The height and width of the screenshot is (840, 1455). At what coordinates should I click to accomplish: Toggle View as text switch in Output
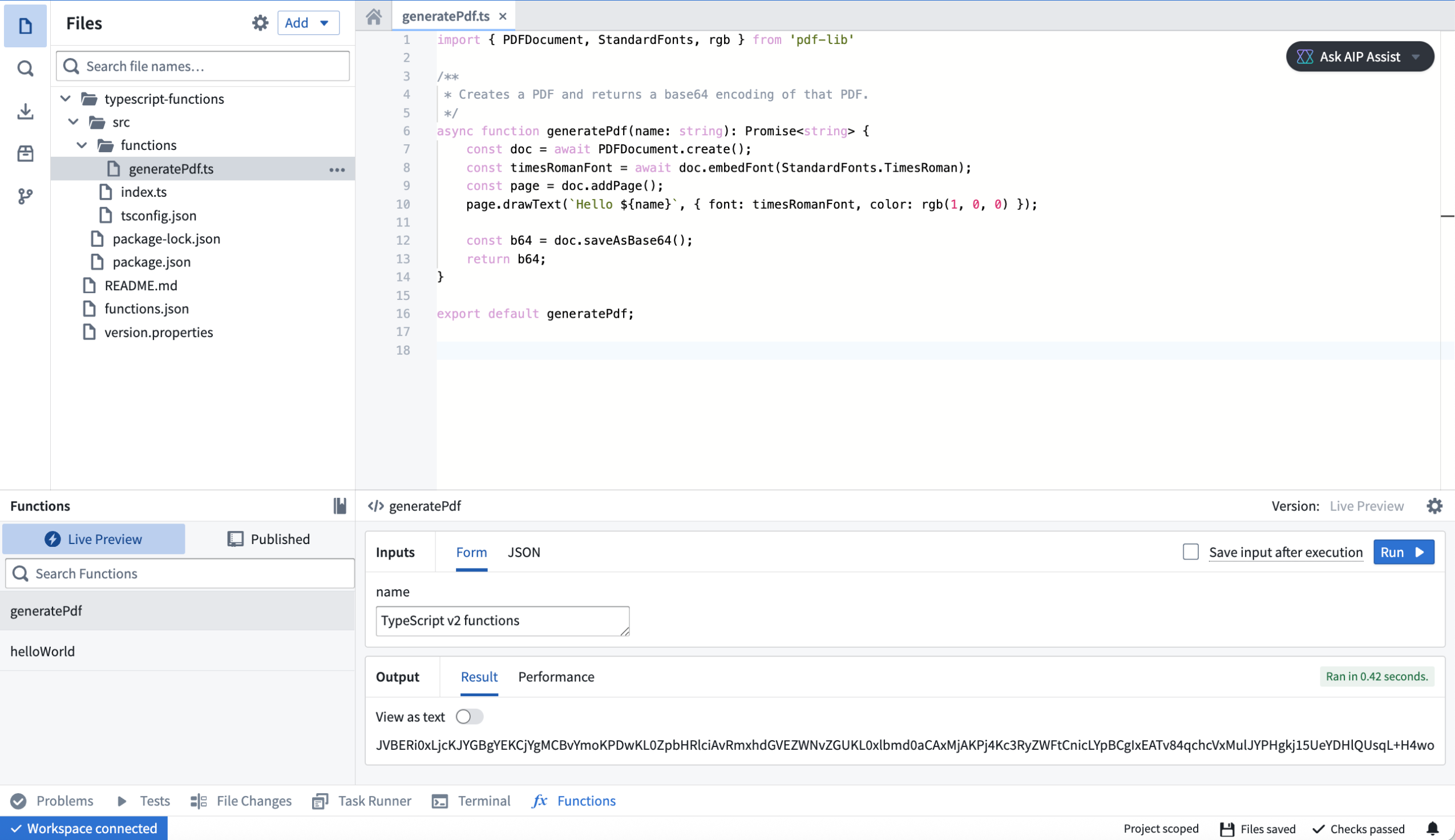click(x=468, y=717)
